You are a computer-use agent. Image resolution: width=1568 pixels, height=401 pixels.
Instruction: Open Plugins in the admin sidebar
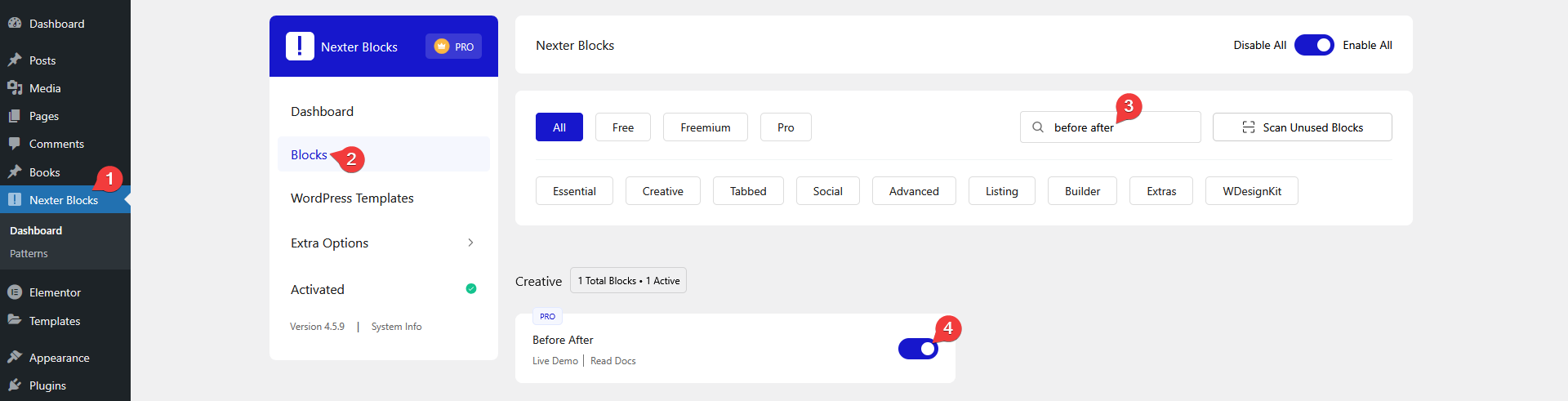pyautogui.click(x=47, y=385)
